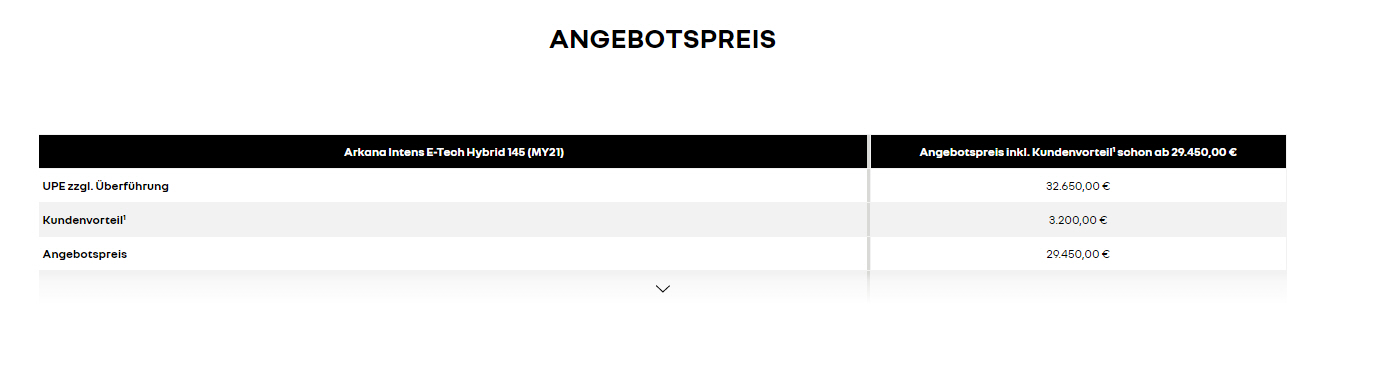Click the Arkana model name in header
Image resolution: width=1386 pixels, height=366 pixels.
click(x=365, y=152)
